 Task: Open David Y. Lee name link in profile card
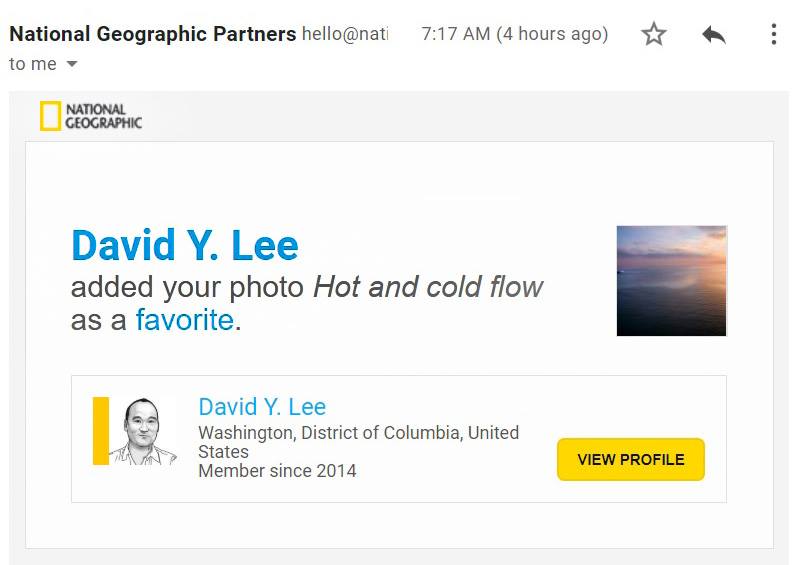(x=262, y=407)
